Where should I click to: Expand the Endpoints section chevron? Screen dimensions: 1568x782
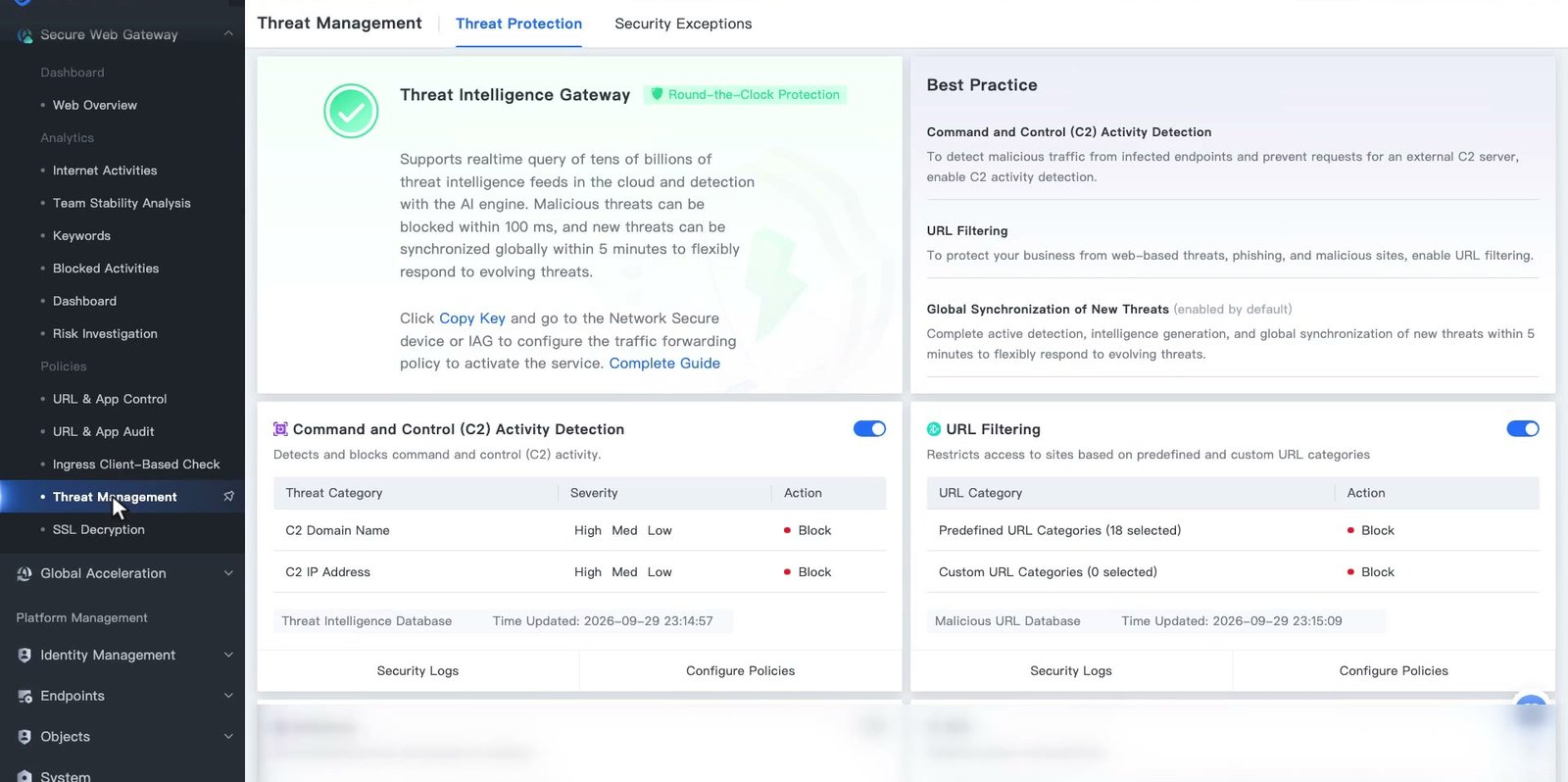[x=228, y=697]
